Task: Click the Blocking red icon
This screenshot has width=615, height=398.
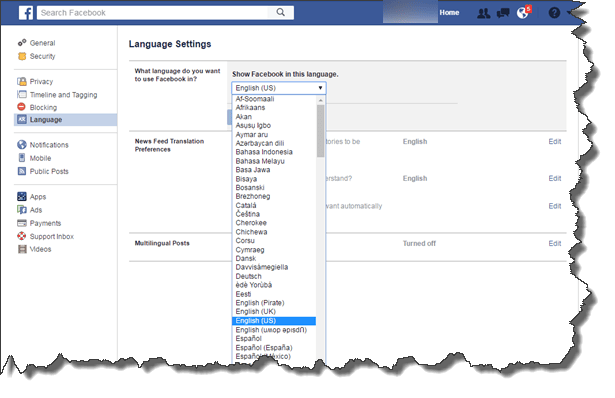Action: (x=22, y=107)
